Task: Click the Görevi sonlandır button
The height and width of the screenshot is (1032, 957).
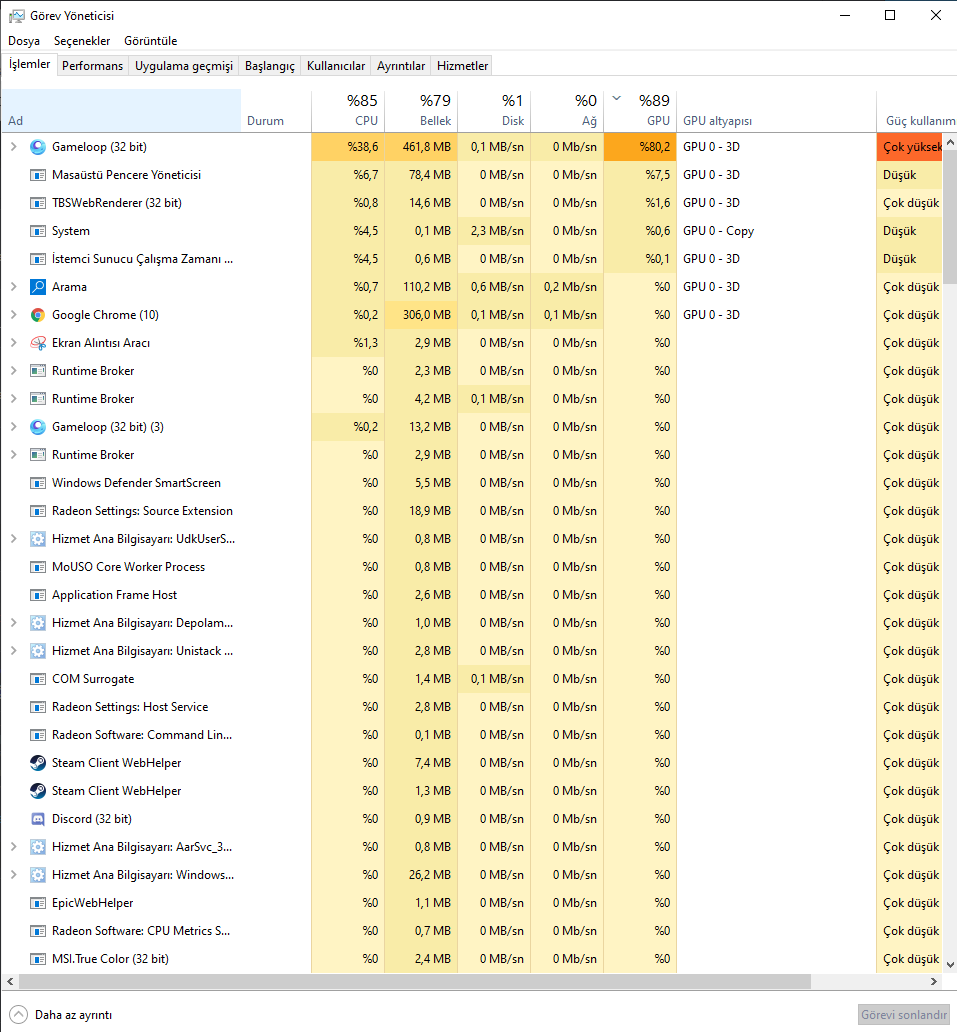Action: [x=904, y=1015]
